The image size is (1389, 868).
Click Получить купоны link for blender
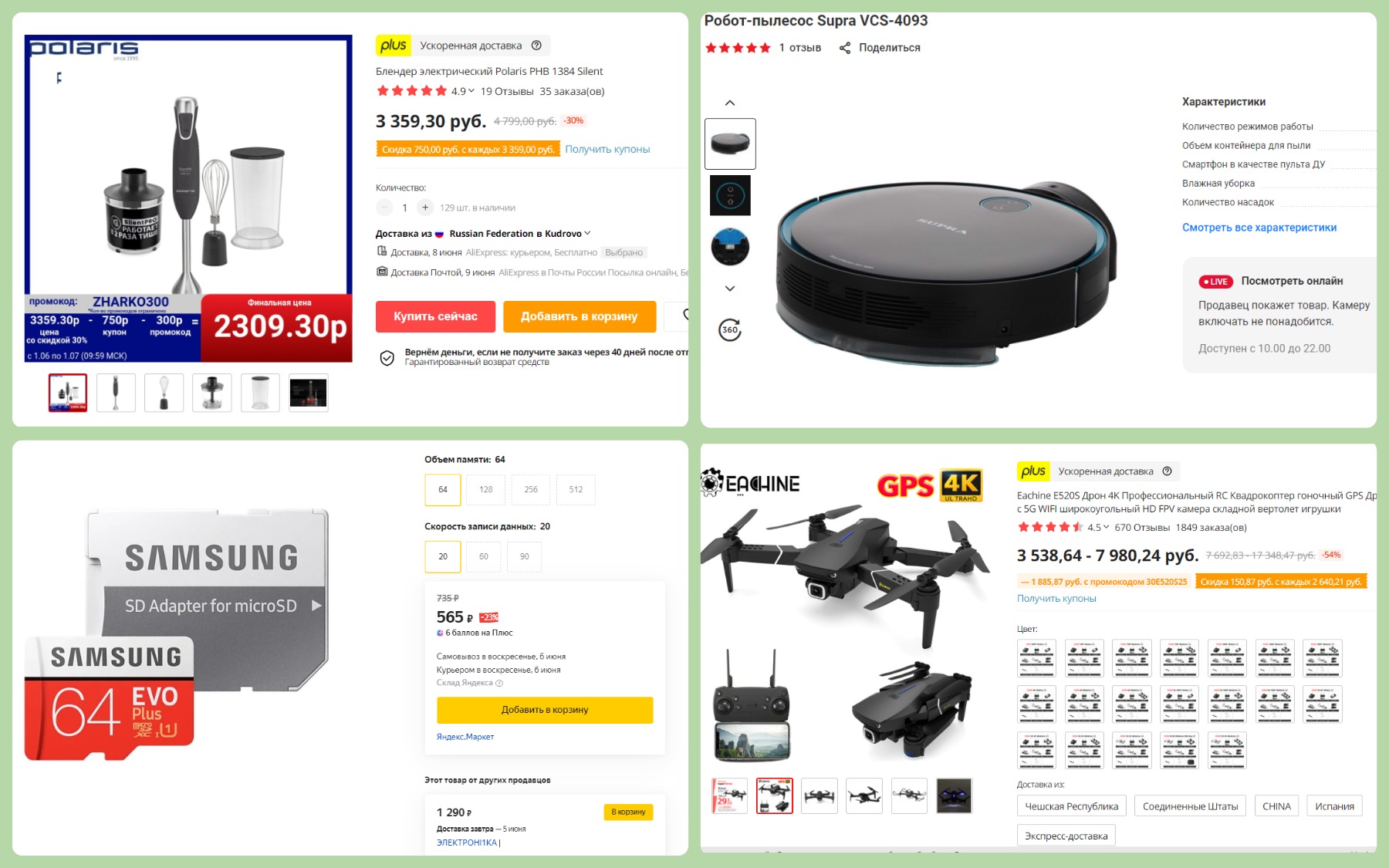click(x=607, y=149)
